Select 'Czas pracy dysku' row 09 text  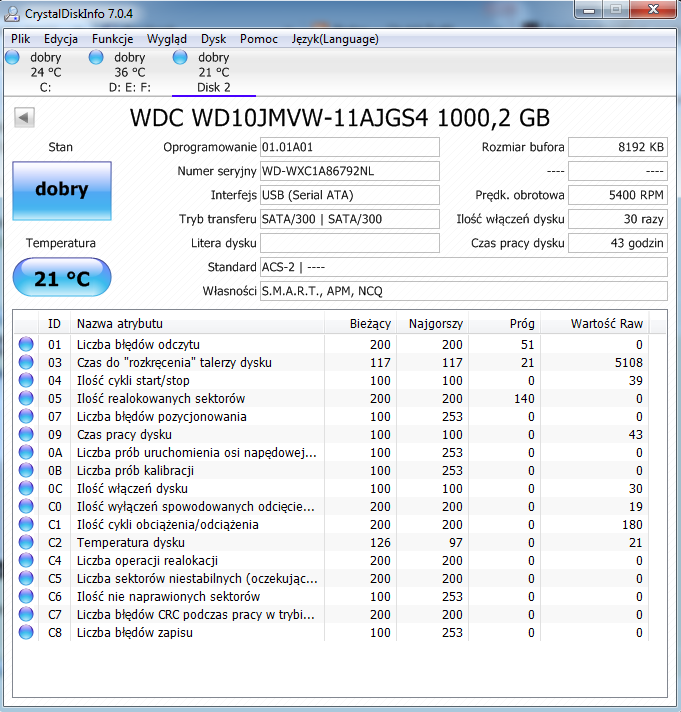tap(124, 435)
